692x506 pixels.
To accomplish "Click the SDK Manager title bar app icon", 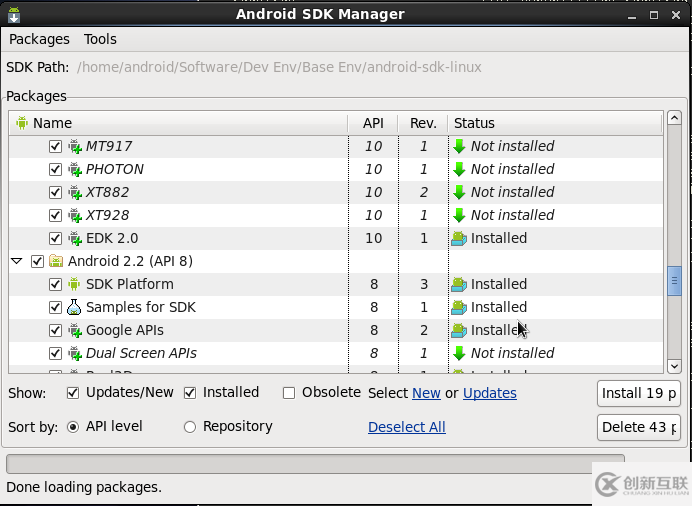I will pos(14,15).
